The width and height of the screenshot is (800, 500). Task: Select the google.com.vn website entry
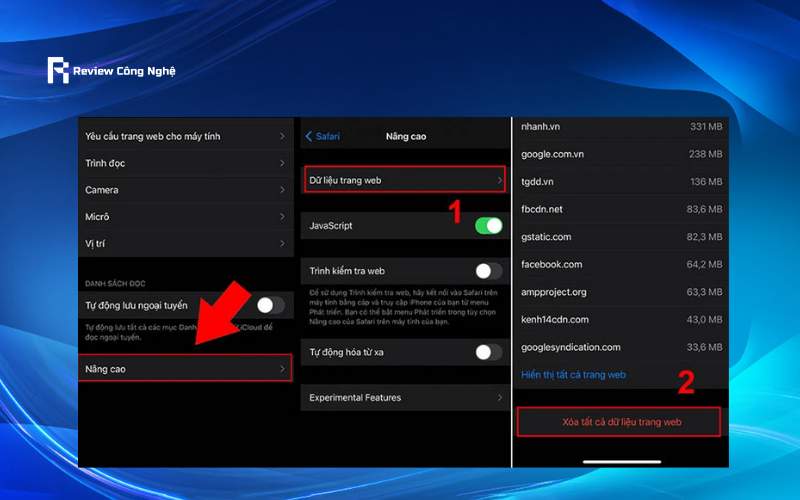(621, 154)
